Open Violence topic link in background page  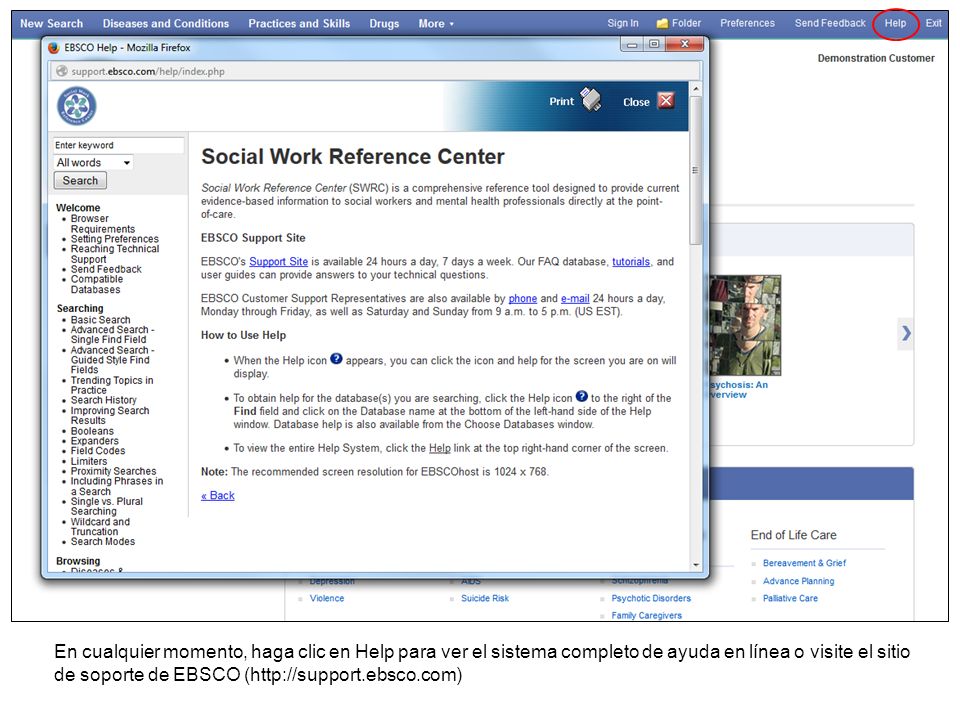click(326, 598)
